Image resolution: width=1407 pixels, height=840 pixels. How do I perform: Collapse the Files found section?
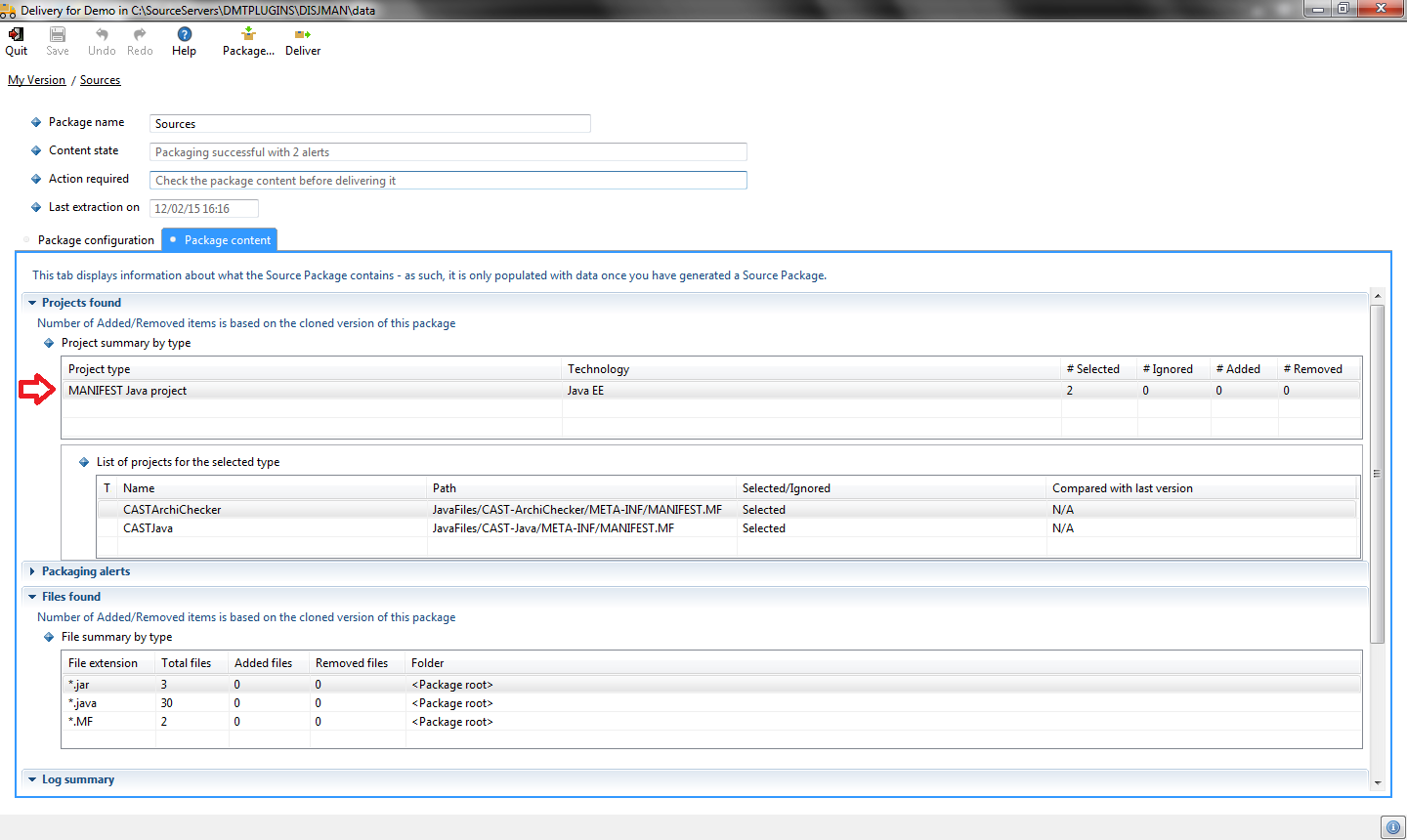(x=32, y=597)
